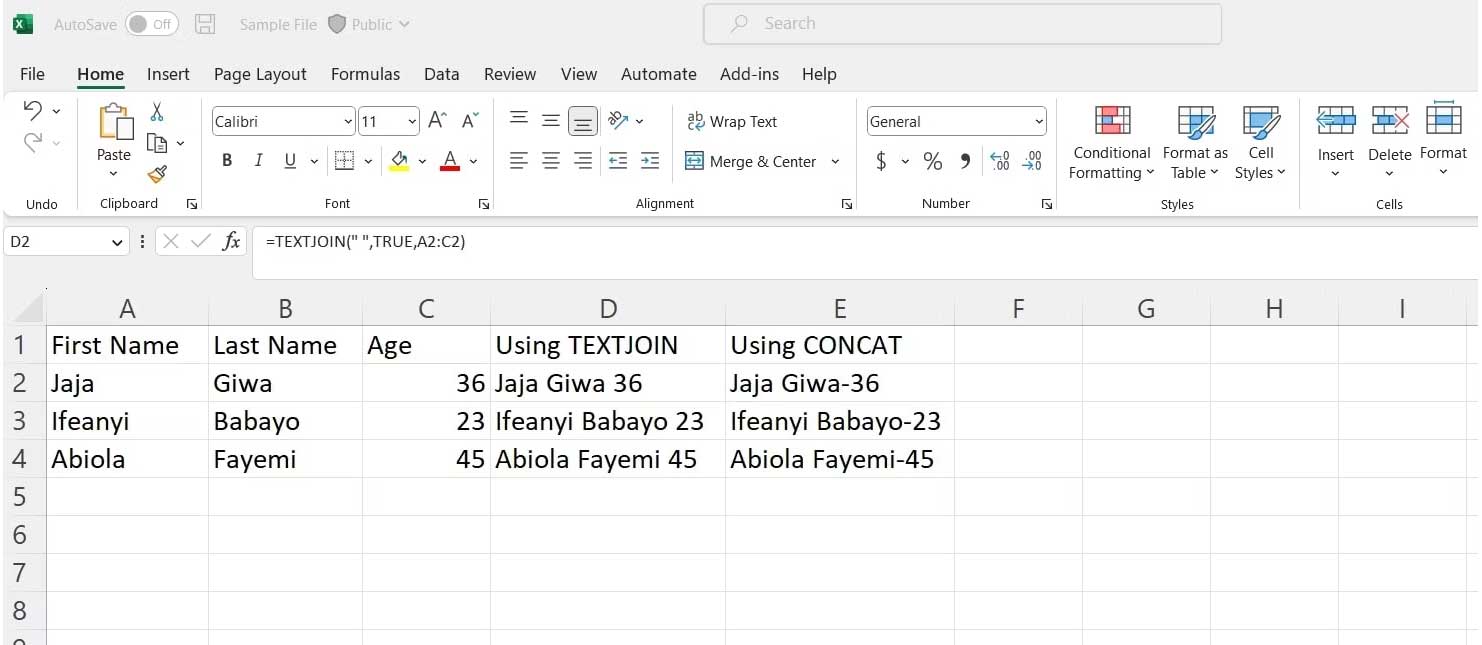Viewport: 1482px width, 645px height.
Task: Open the Name Box dropdown arrow
Action: [x=117, y=242]
